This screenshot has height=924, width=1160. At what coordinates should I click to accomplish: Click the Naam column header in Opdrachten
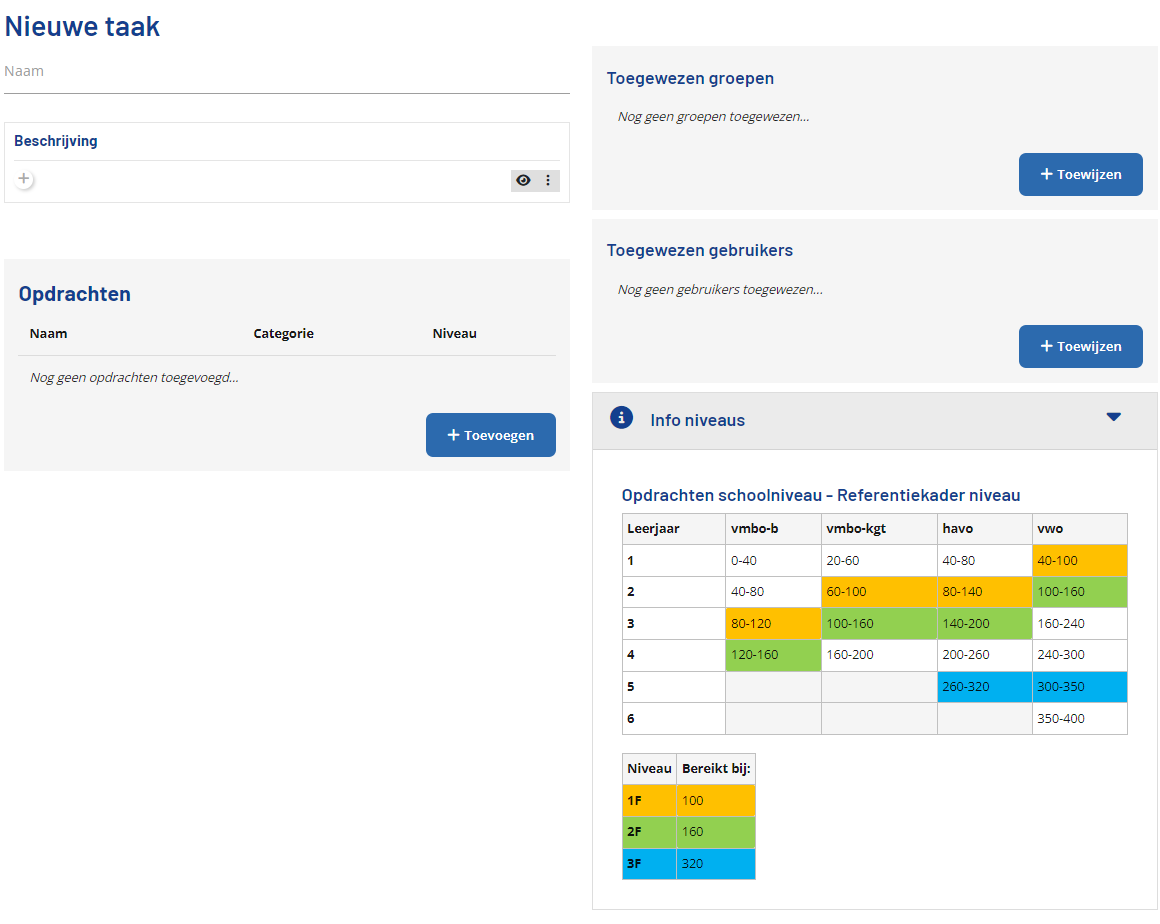tap(49, 334)
